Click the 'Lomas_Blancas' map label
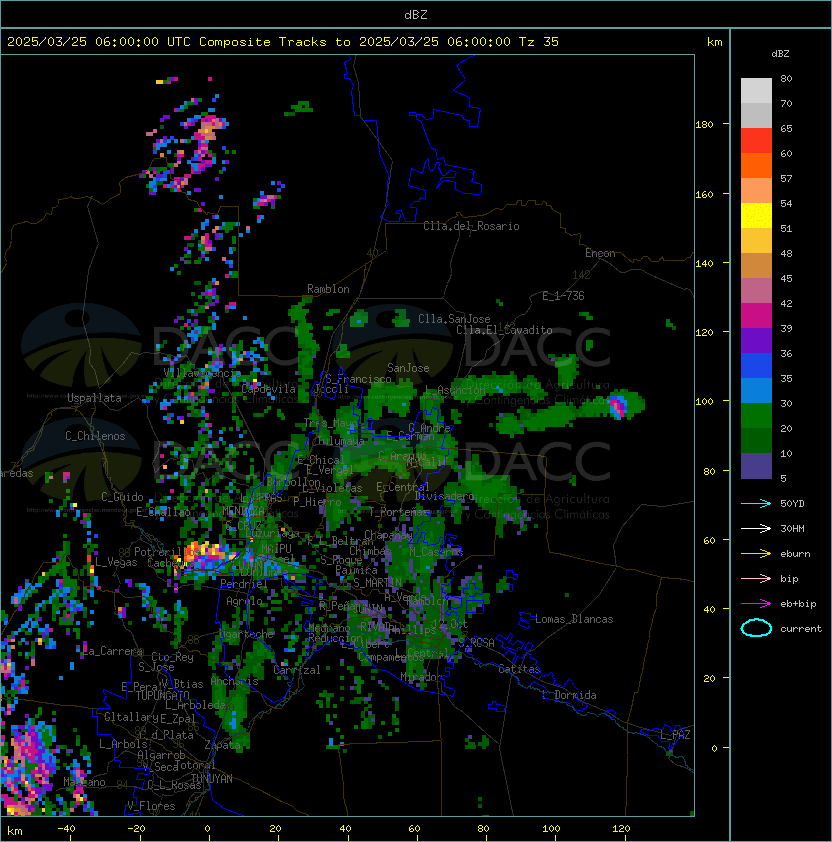The height and width of the screenshot is (842, 832). (x=574, y=619)
